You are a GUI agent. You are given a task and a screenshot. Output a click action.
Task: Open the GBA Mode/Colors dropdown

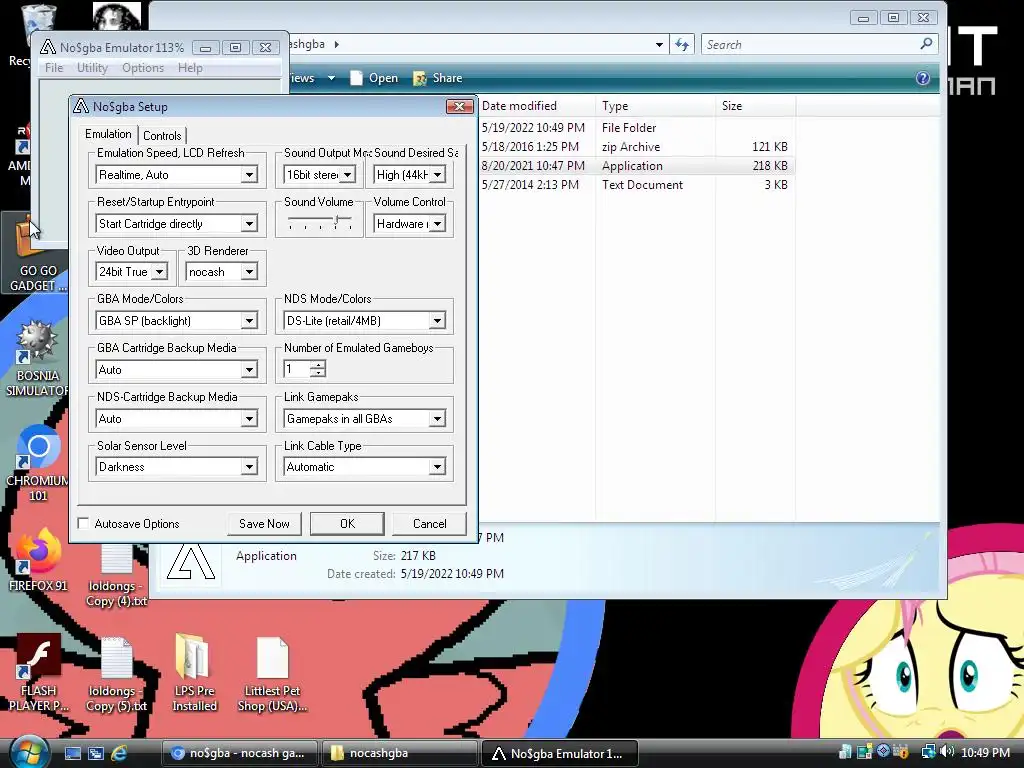(x=249, y=321)
